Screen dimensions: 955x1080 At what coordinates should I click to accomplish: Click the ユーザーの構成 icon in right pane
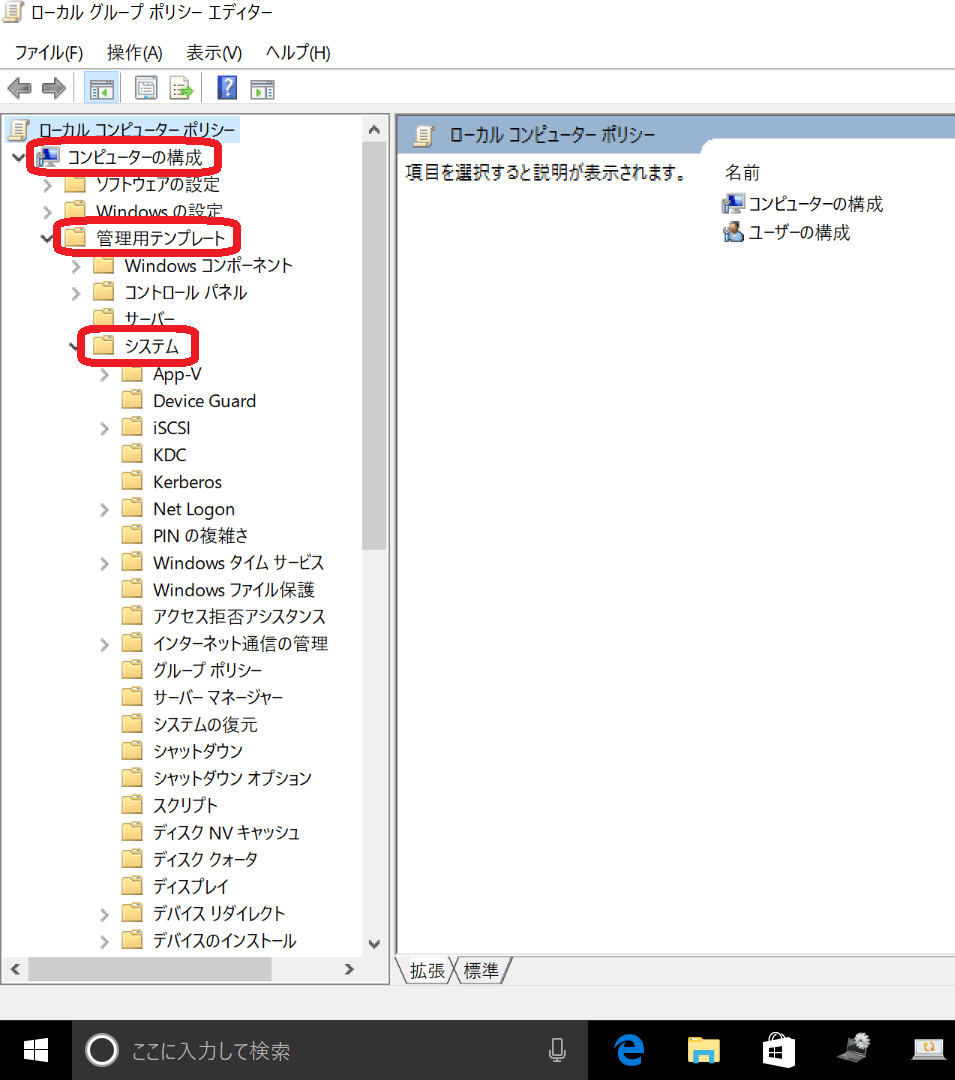(733, 233)
